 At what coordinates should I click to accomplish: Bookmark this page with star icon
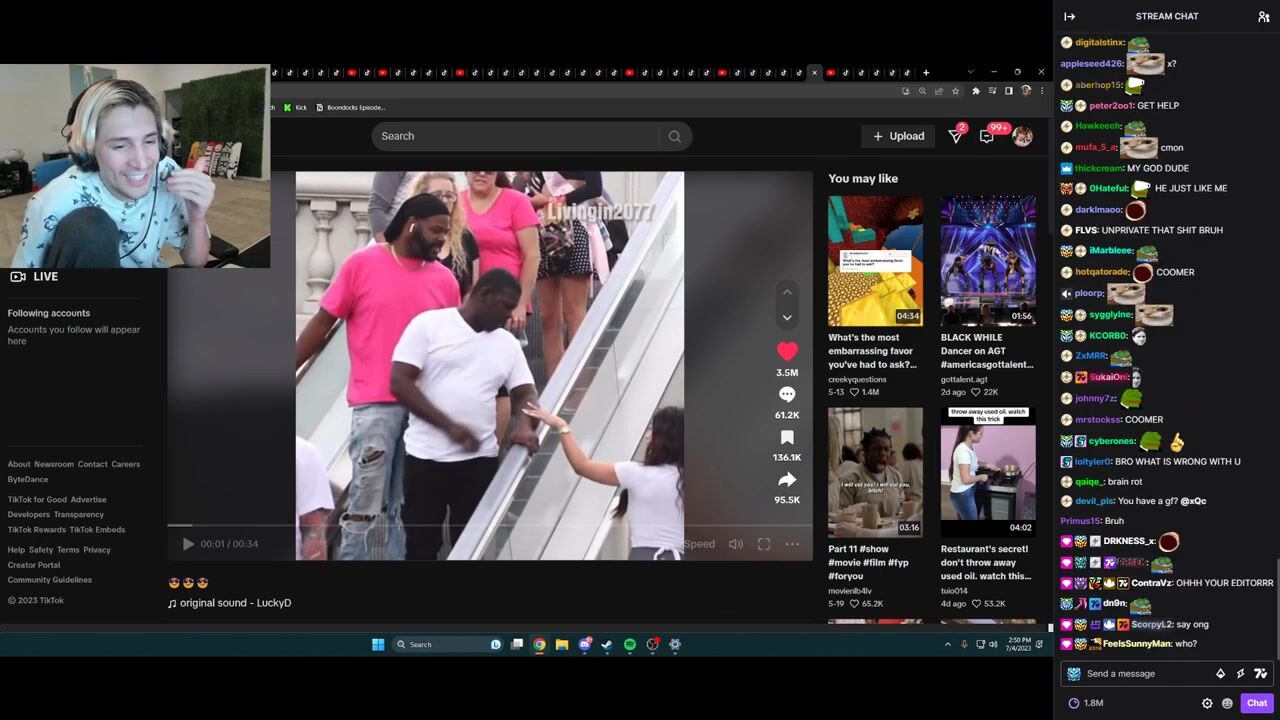point(955,91)
